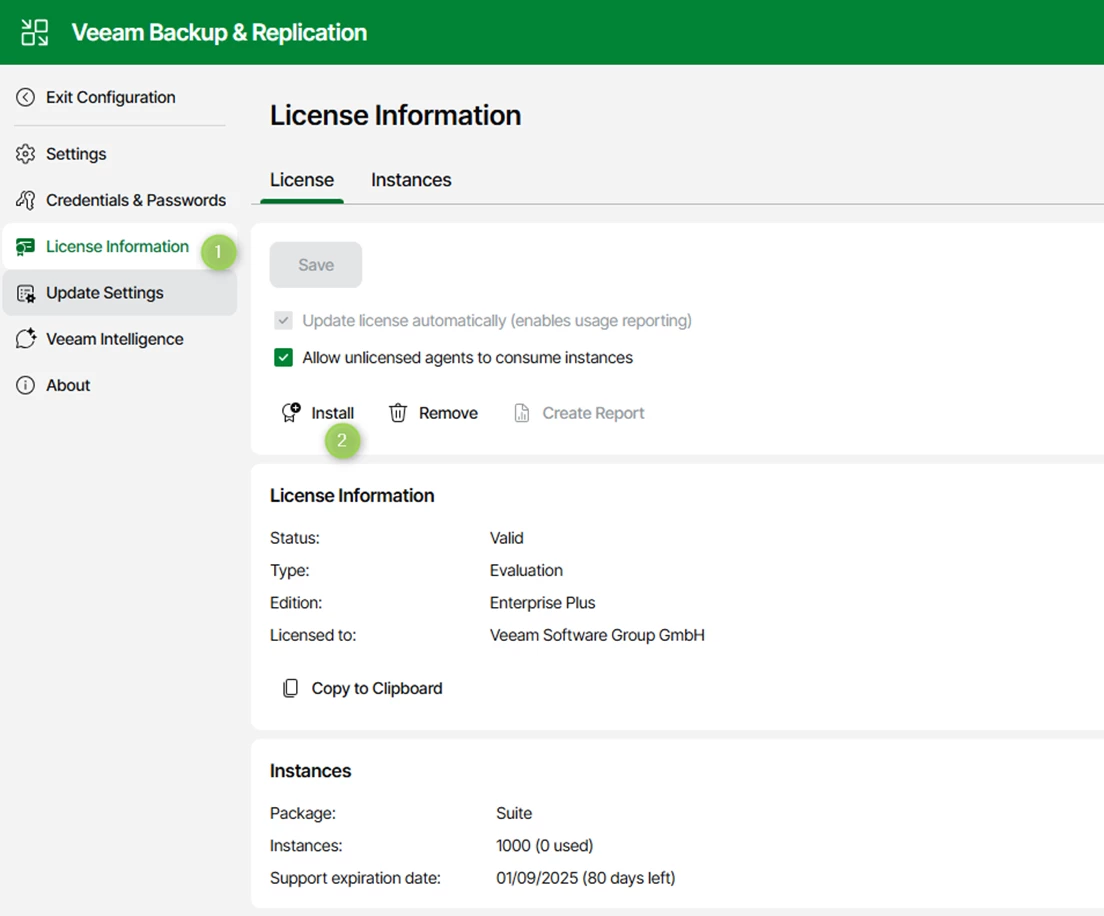Click the Create Report document icon
Screen dimensions: 1104x916
(522, 413)
